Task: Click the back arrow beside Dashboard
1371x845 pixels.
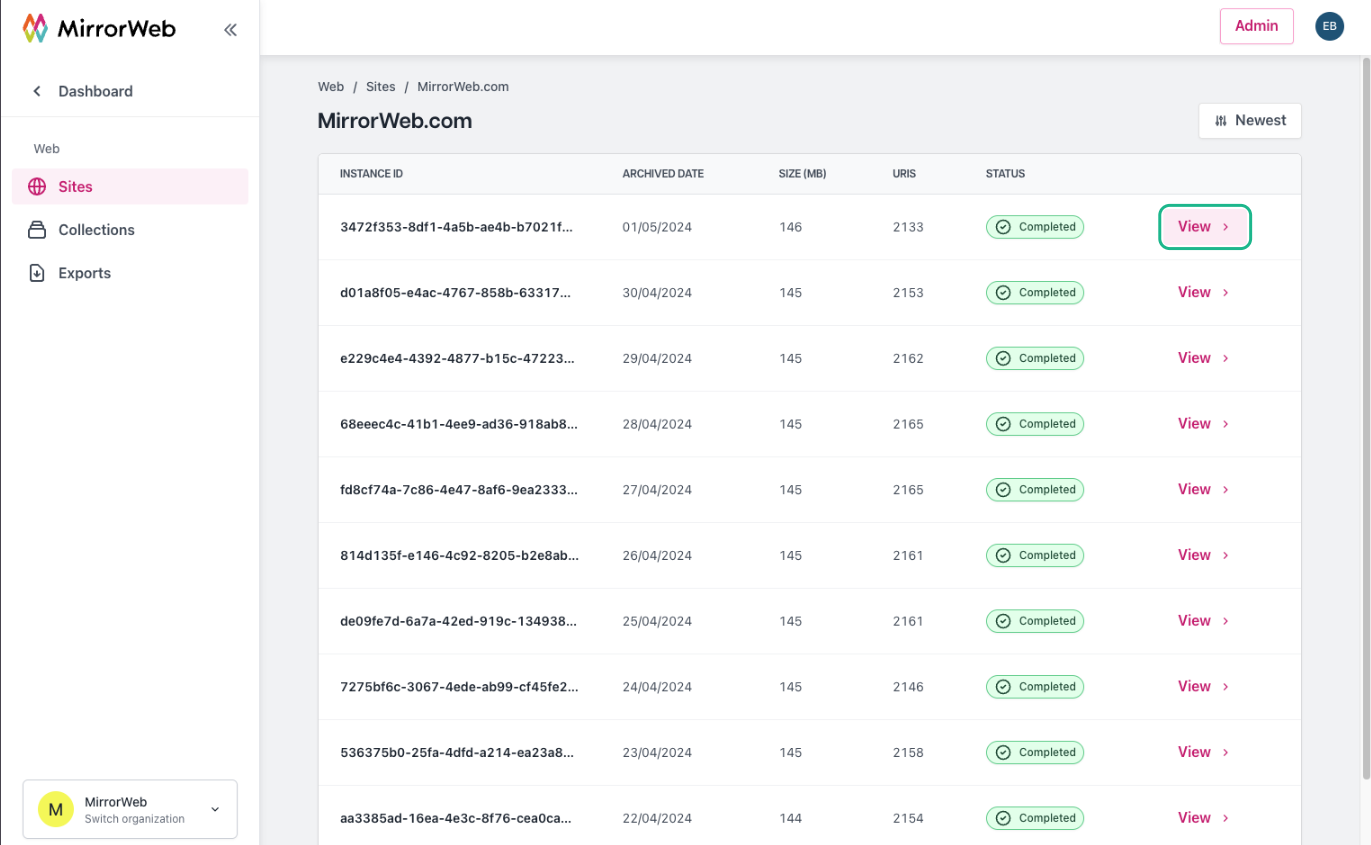Action: tap(37, 91)
